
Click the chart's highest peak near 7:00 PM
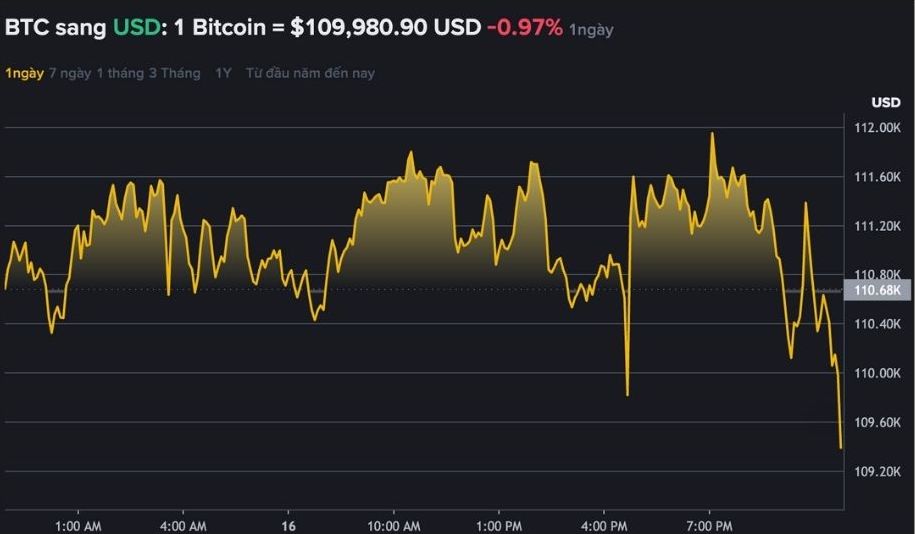point(712,134)
